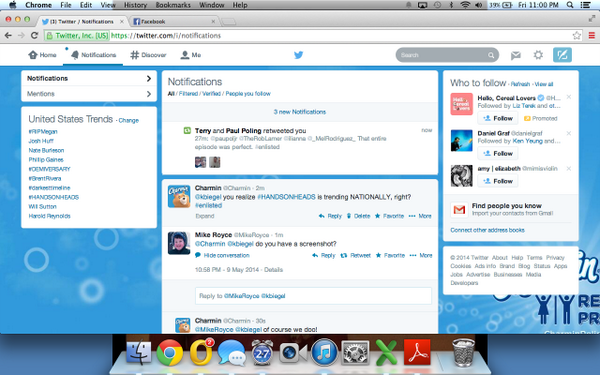
Task: Open the #RIPMegan trend
Action: point(43,132)
